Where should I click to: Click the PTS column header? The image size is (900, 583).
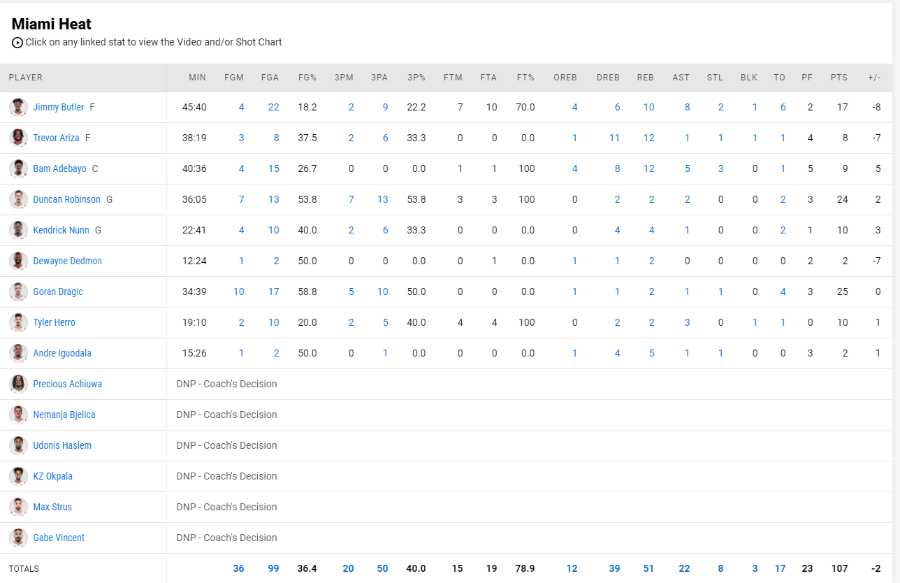(x=839, y=77)
